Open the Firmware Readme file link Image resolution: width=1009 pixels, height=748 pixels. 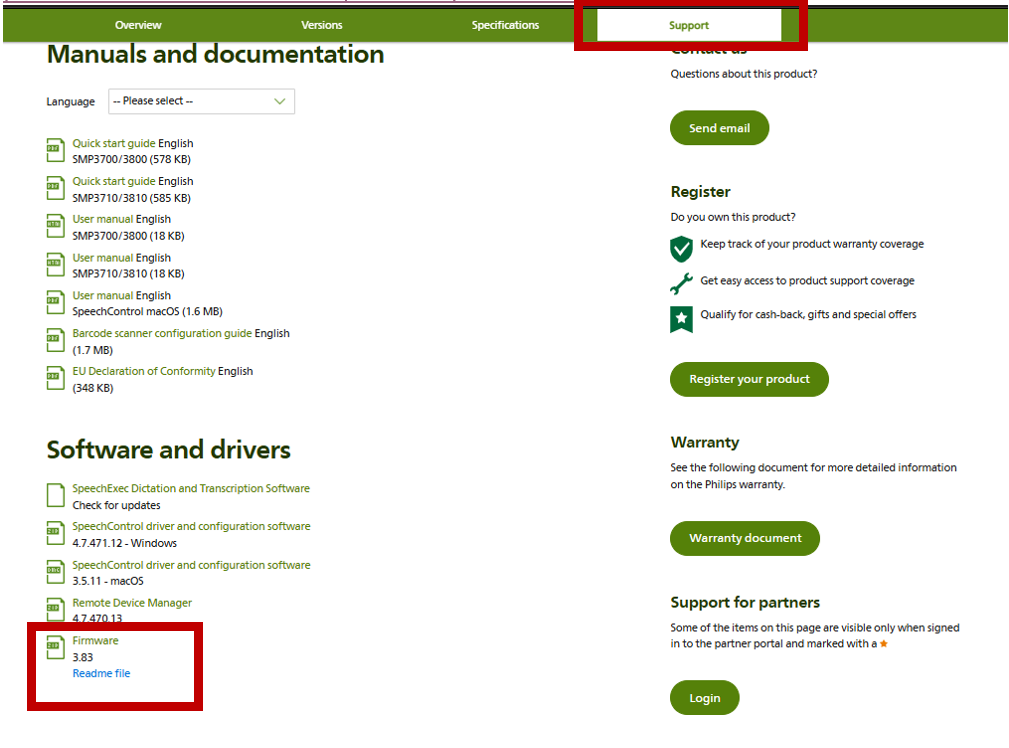click(x=101, y=674)
